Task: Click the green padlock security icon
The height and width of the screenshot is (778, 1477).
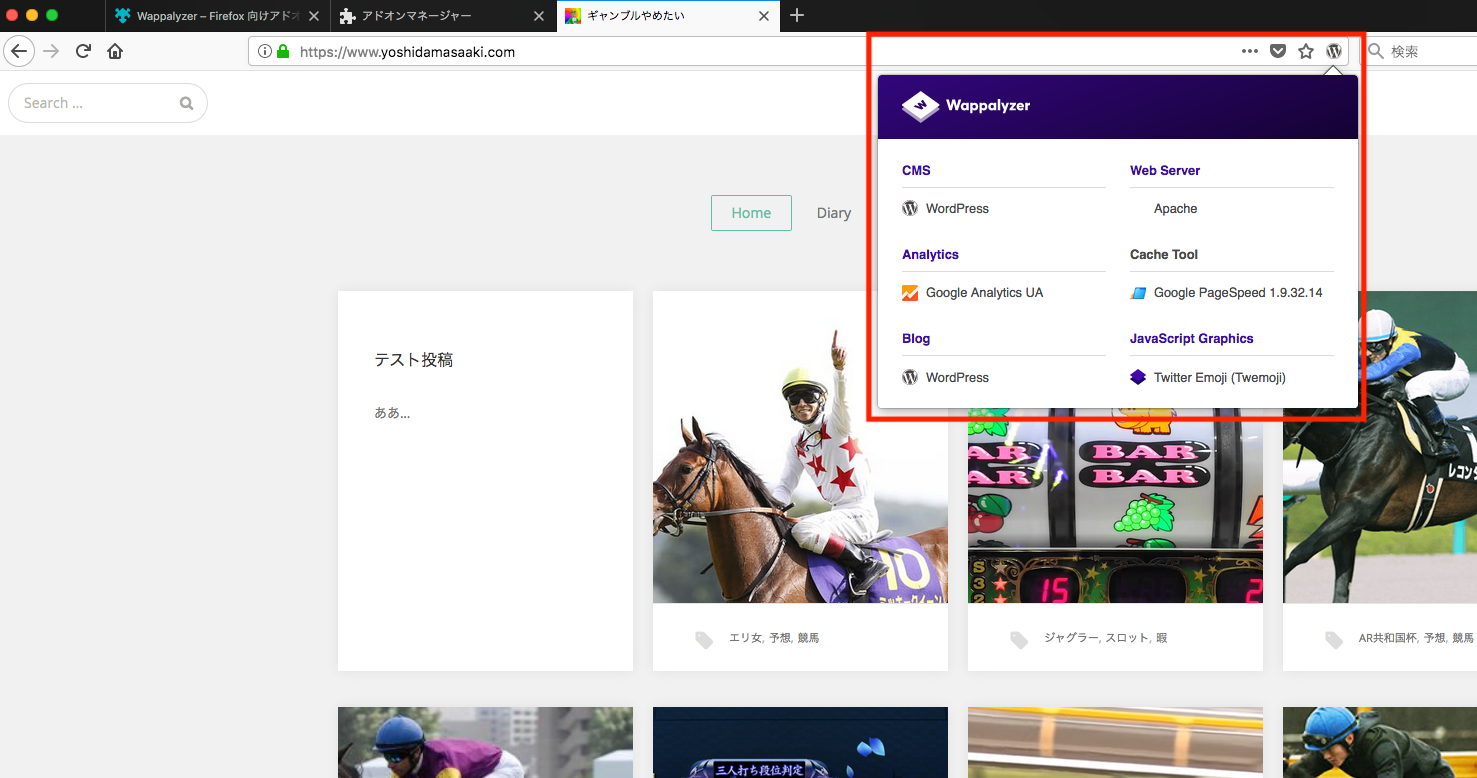Action: click(x=283, y=51)
